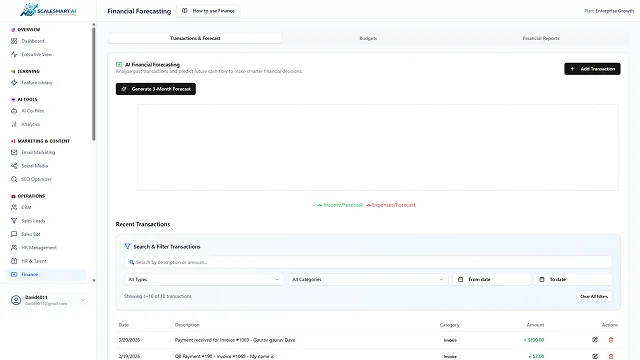Click Generate 3-Month Forecast button
This screenshot has height=360, width=640.
156,89
